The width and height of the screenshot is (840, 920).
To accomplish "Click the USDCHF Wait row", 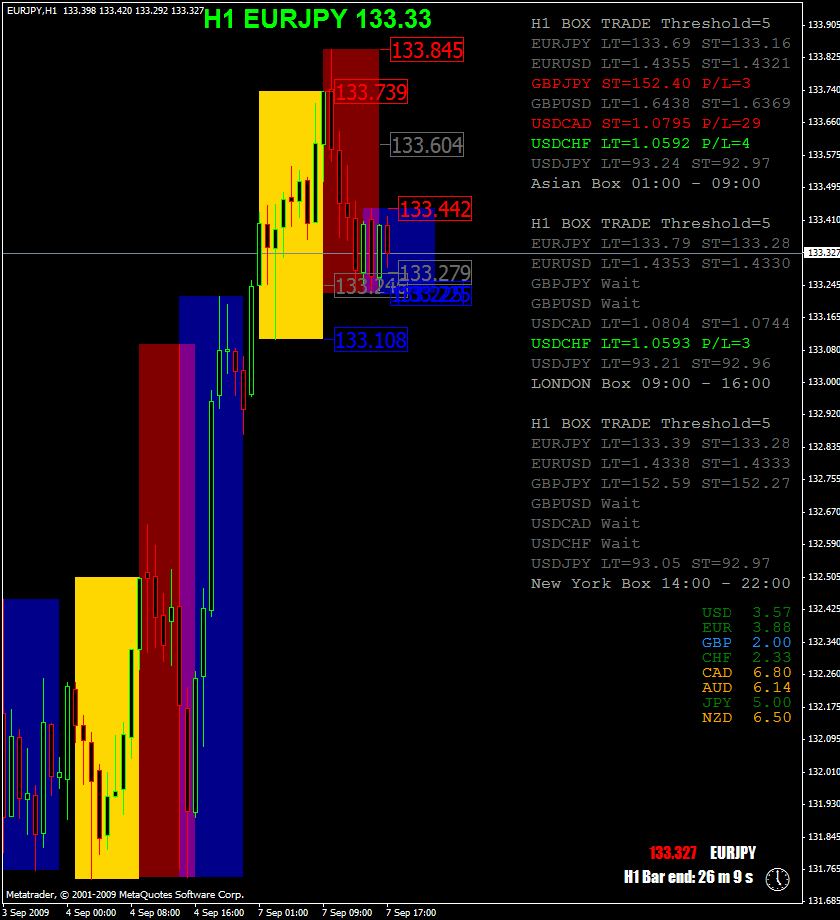I will tap(585, 543).
